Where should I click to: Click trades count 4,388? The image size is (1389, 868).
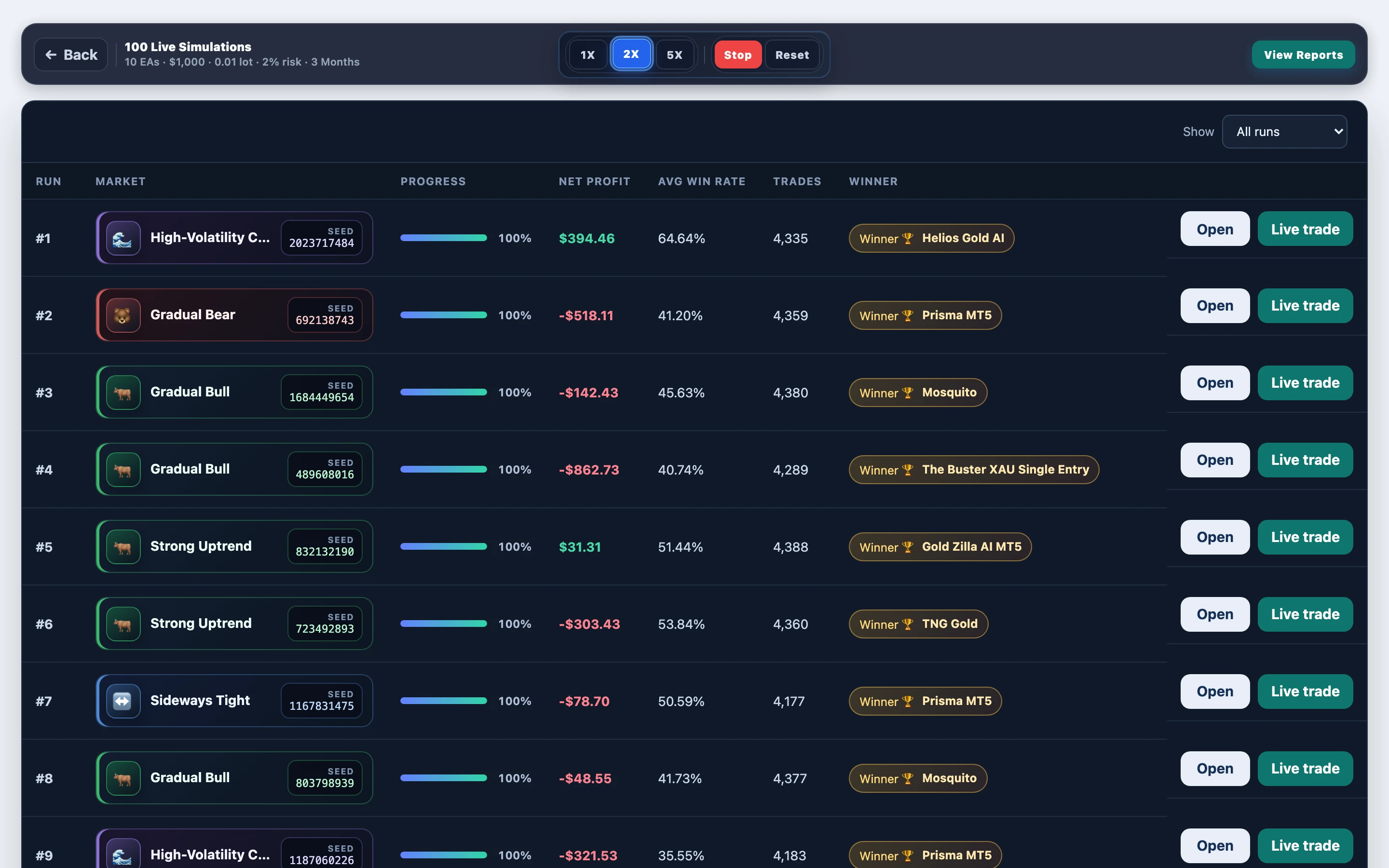click(790, 547)
